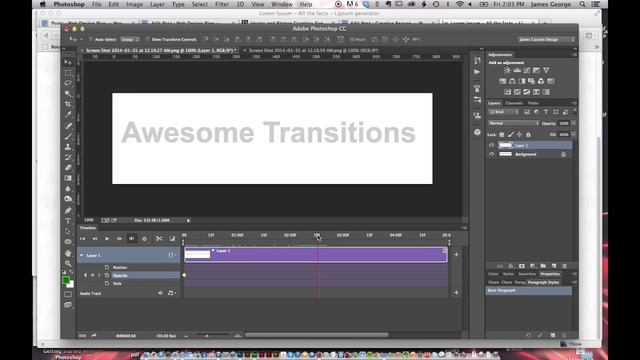Open Layer 1 track filmstrip menu
Viewport: 640px width, 360px height.
tap(172, 255)
